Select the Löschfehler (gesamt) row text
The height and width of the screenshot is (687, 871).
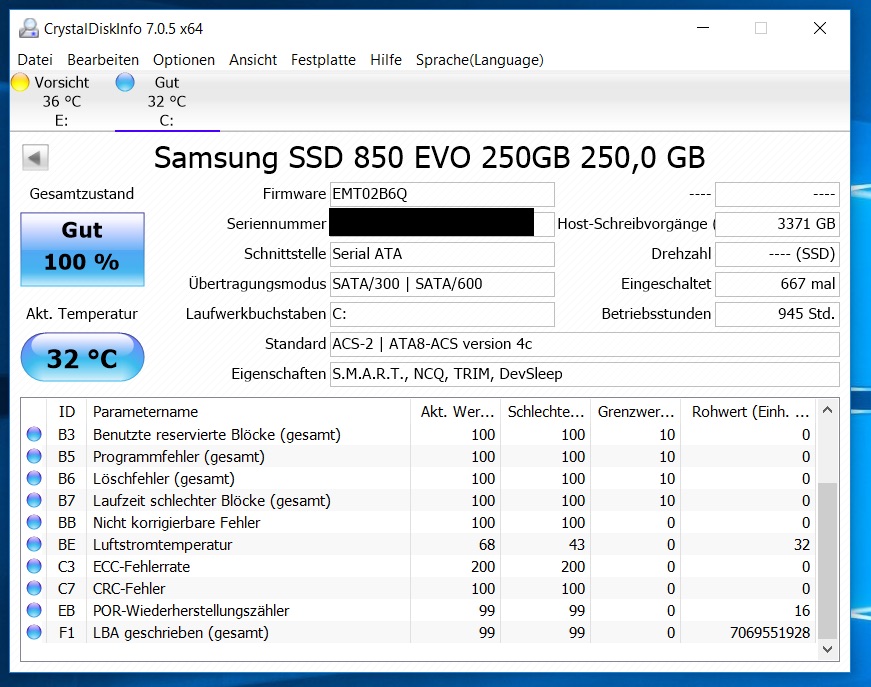tap(164, 478)
